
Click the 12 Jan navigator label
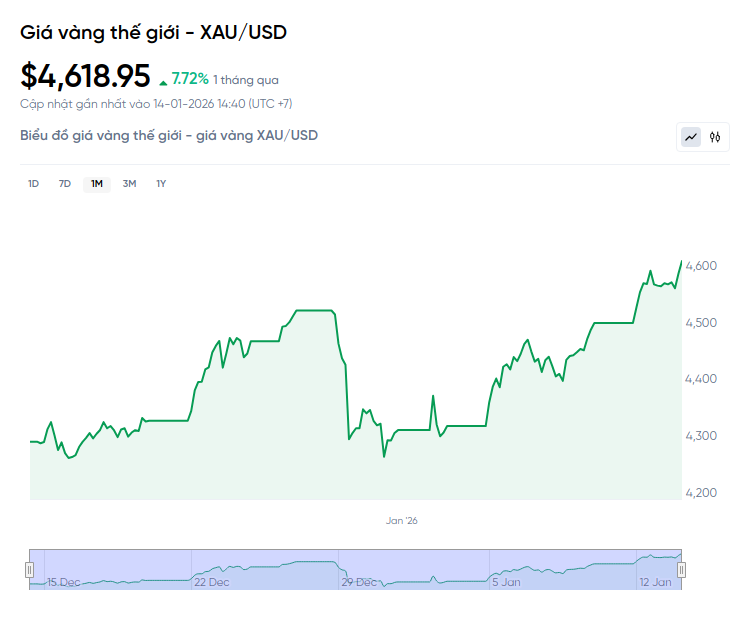click(655, 581)
